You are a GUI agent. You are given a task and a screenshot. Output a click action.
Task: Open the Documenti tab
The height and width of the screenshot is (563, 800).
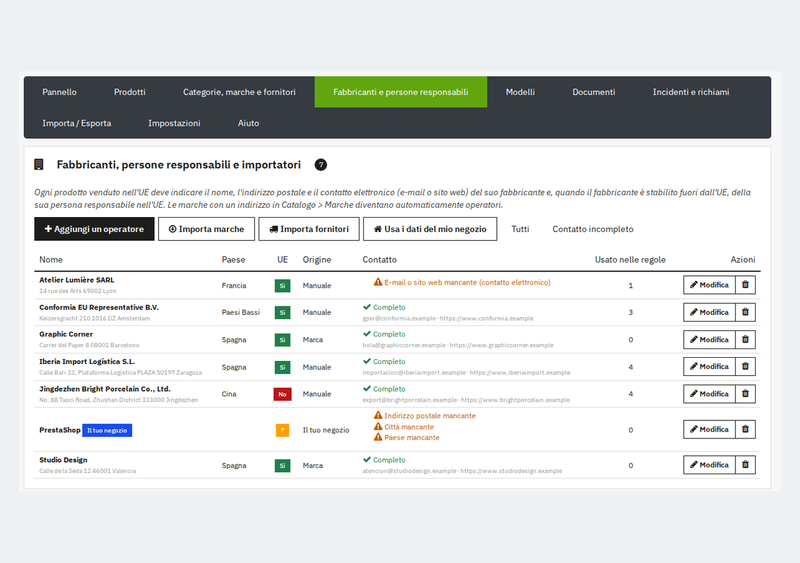pyautogui.click(x=593, y=92)
